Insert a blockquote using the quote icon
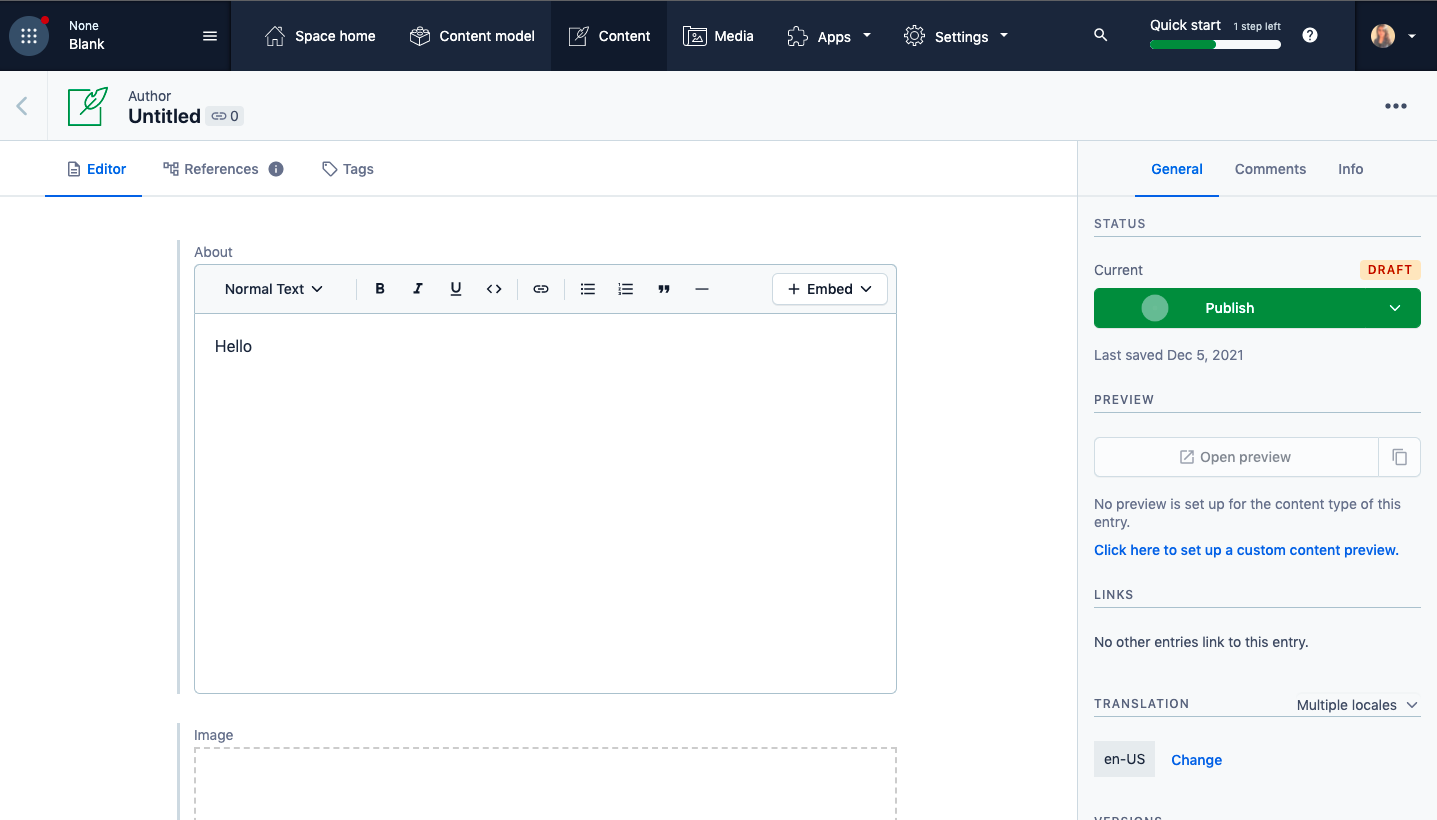Screen dimensions: 1437x820 click(x=664, y=288)
